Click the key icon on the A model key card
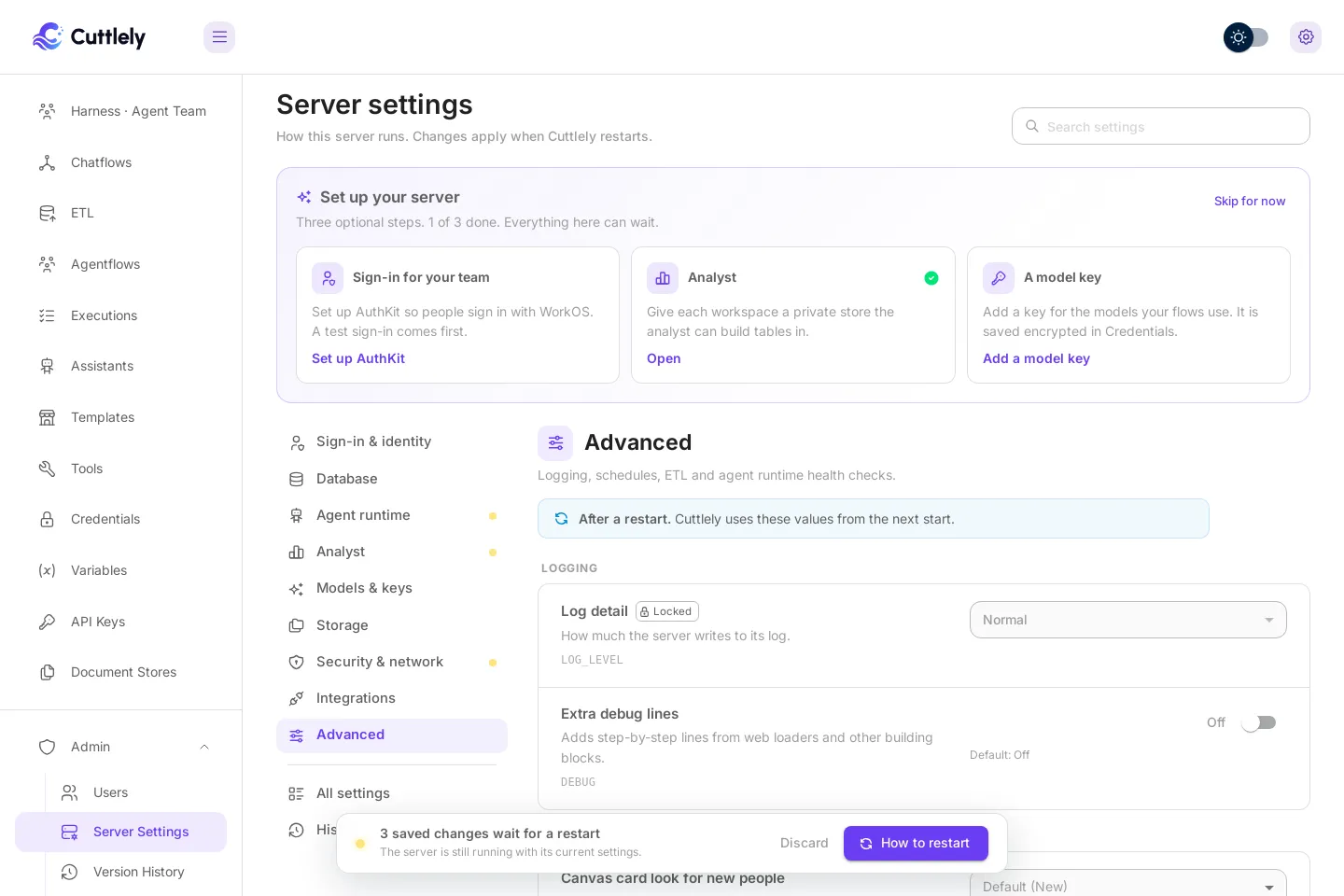The width and height of the screenshot is (1344, 896). 999,278
